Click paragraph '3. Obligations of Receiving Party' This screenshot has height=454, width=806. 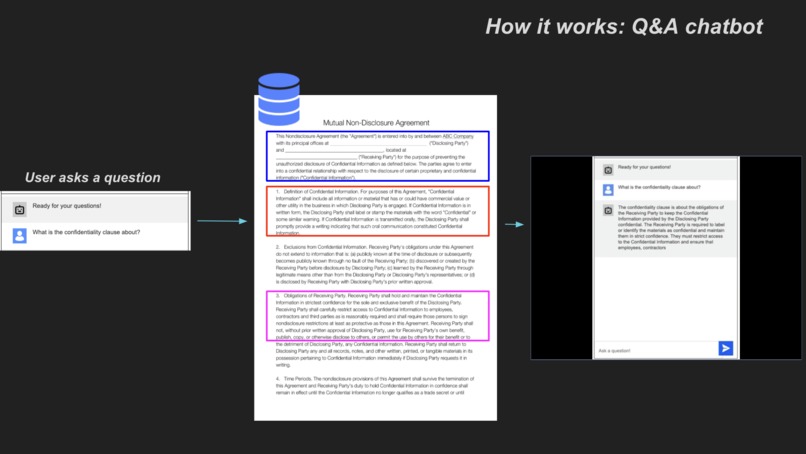375,330
